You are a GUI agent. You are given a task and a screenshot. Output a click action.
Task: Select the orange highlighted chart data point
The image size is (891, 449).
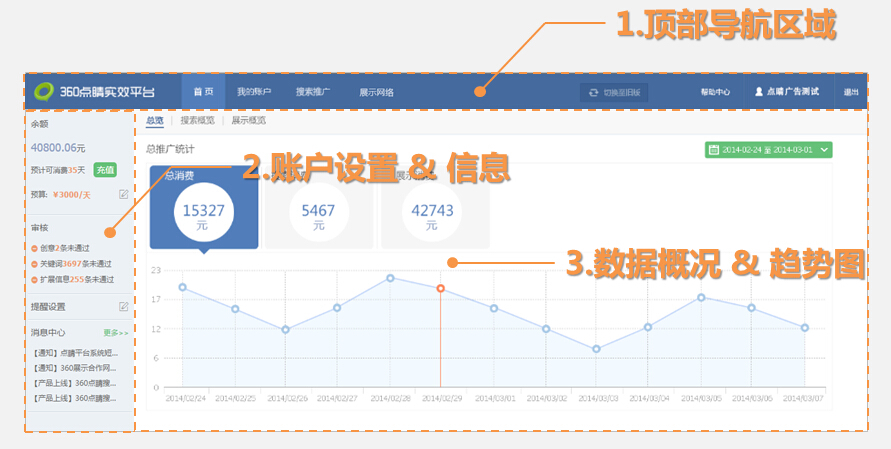pyautogui.click(x=440, y=288)
